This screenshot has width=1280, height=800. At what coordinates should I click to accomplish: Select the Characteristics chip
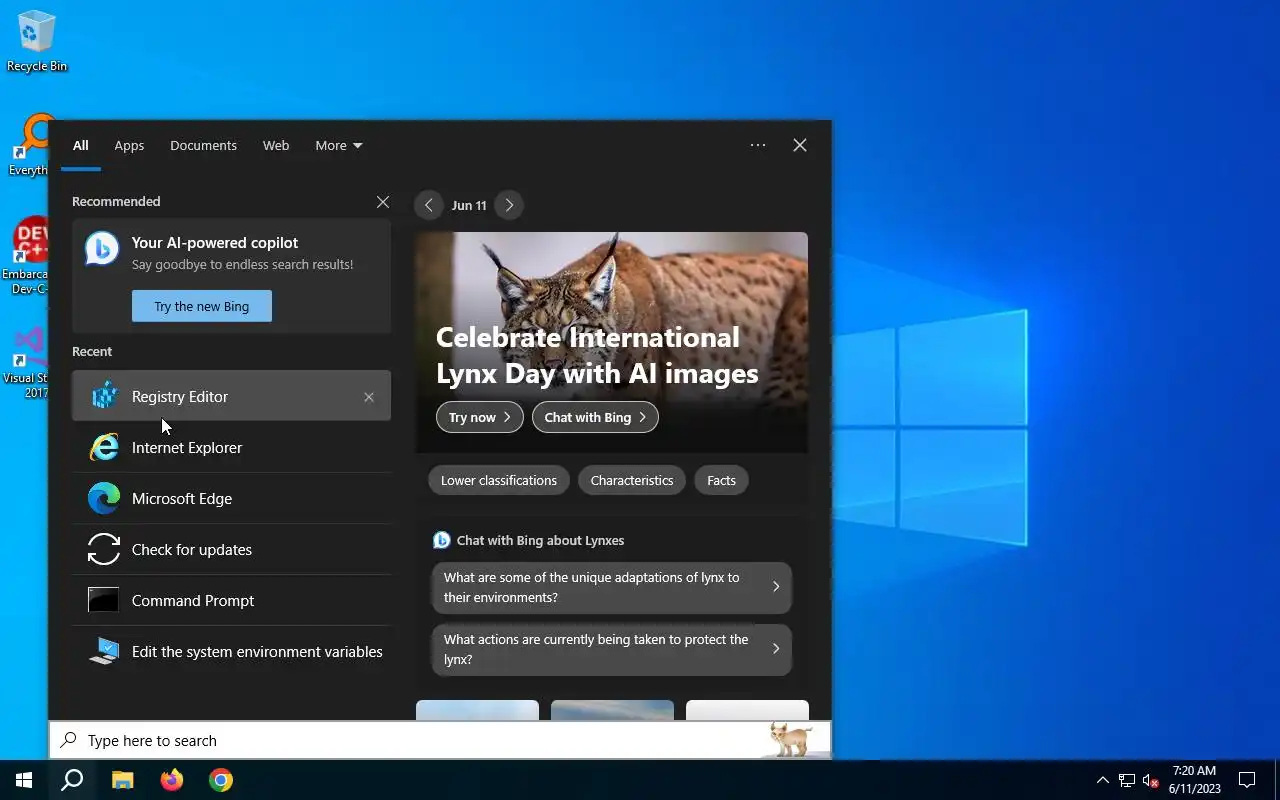click(x=632, y=480)
